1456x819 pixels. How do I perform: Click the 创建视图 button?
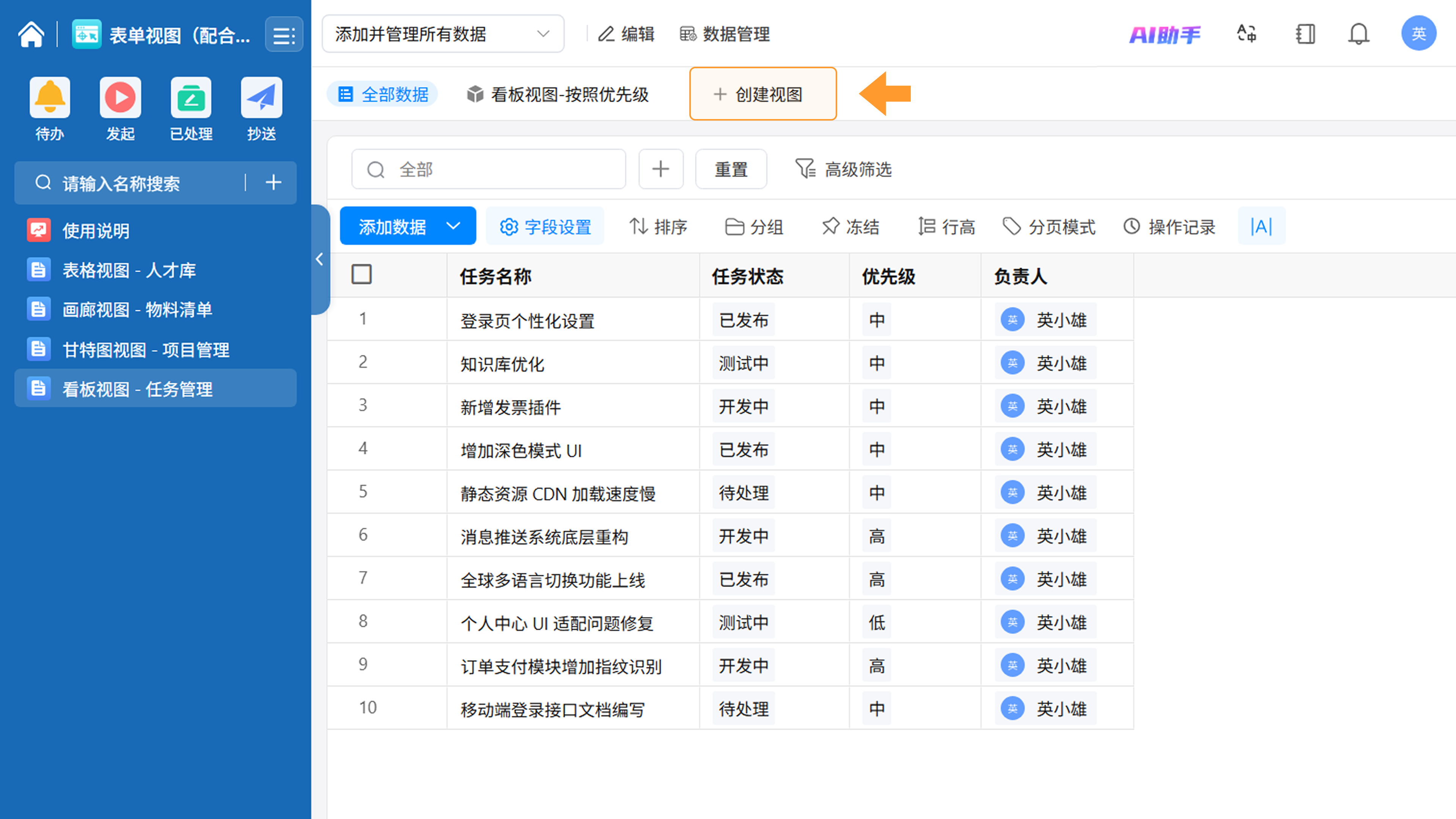pos(763,94)
